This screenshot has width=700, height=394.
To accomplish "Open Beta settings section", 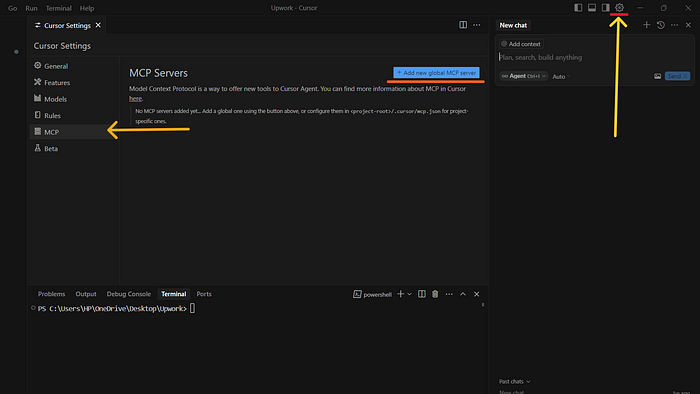I will pyautogui.click(x=74, y=149).
